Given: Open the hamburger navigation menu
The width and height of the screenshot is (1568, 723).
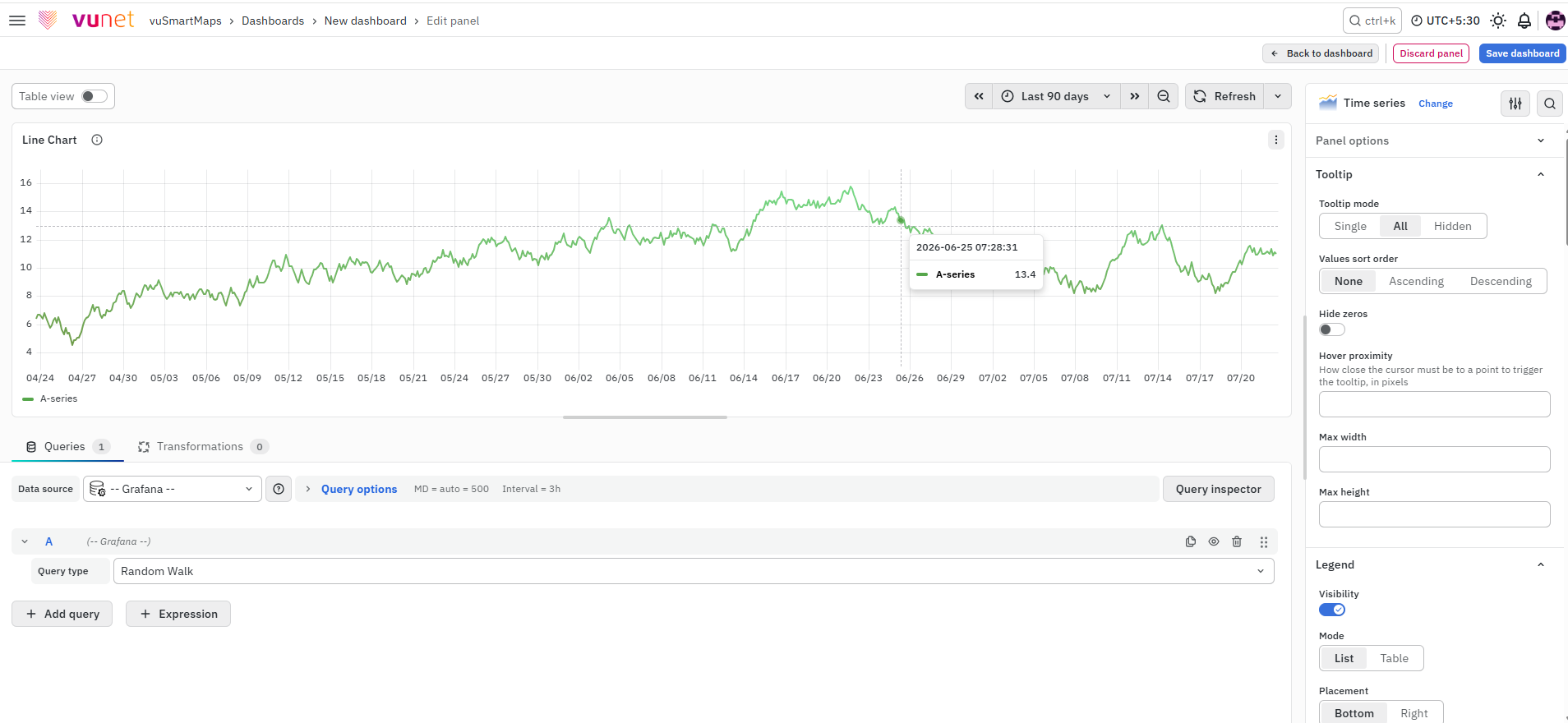Looking at the screenshot, I should [17, 21].
